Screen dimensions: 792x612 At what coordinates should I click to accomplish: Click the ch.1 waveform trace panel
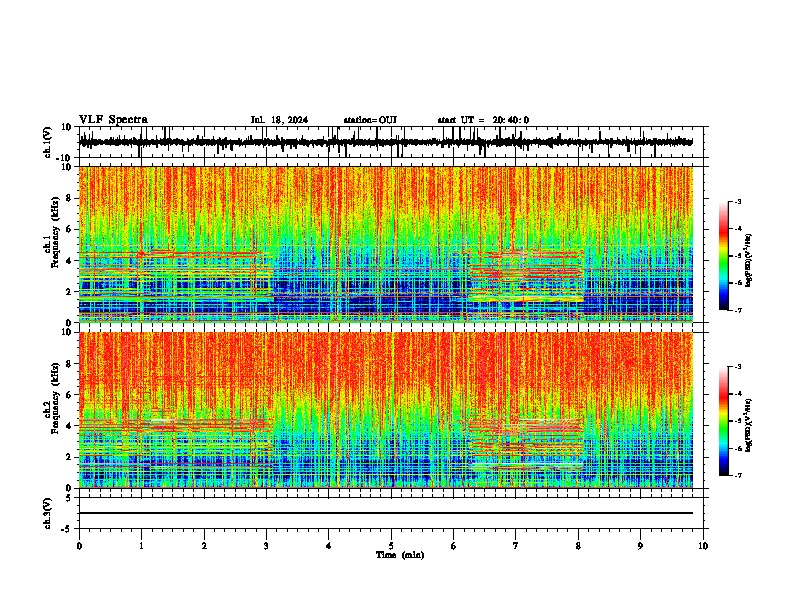391,142
